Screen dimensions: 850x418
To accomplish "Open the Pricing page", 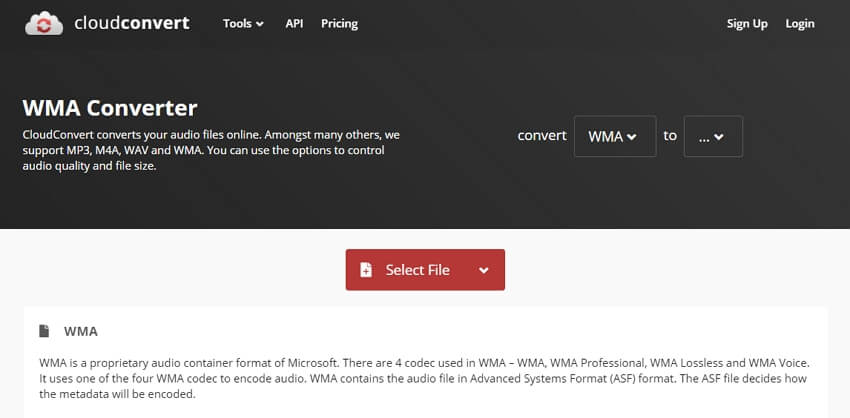I will pyautogui.click(x=339, y=24).
